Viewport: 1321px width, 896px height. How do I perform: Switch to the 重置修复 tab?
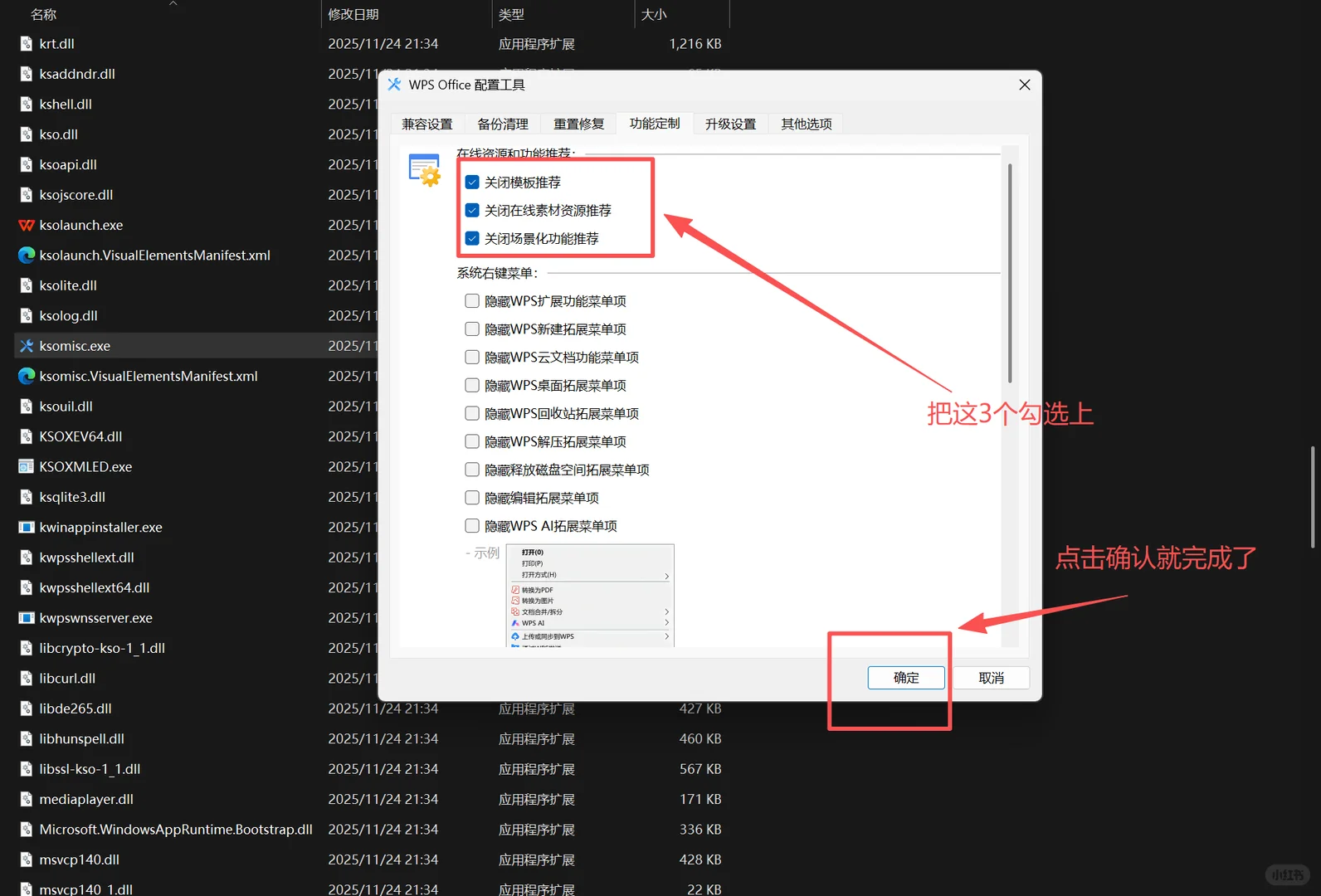[579, 124]
